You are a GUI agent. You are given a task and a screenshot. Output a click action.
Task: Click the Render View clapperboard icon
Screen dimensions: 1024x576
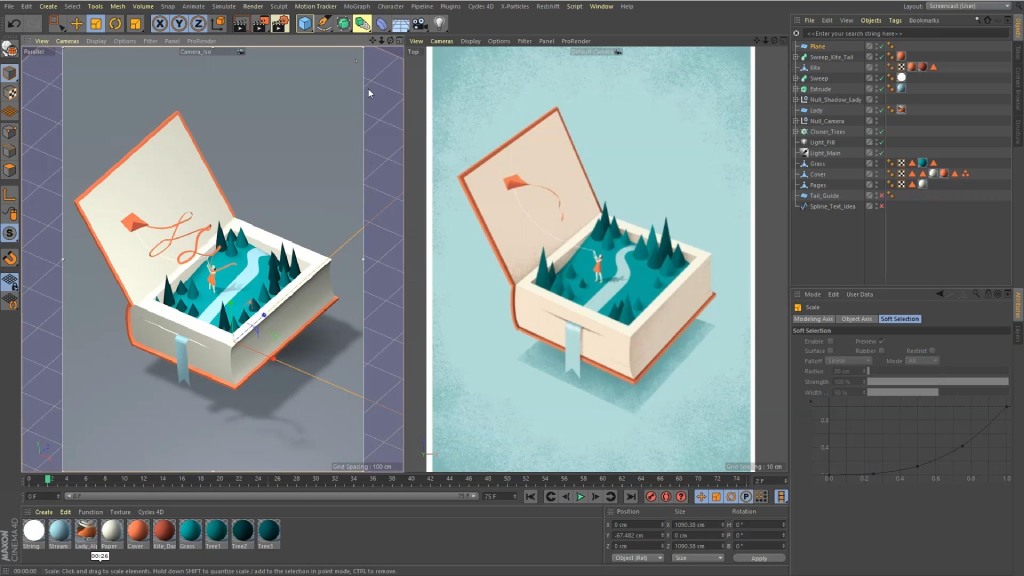click(x=240, y=23)
